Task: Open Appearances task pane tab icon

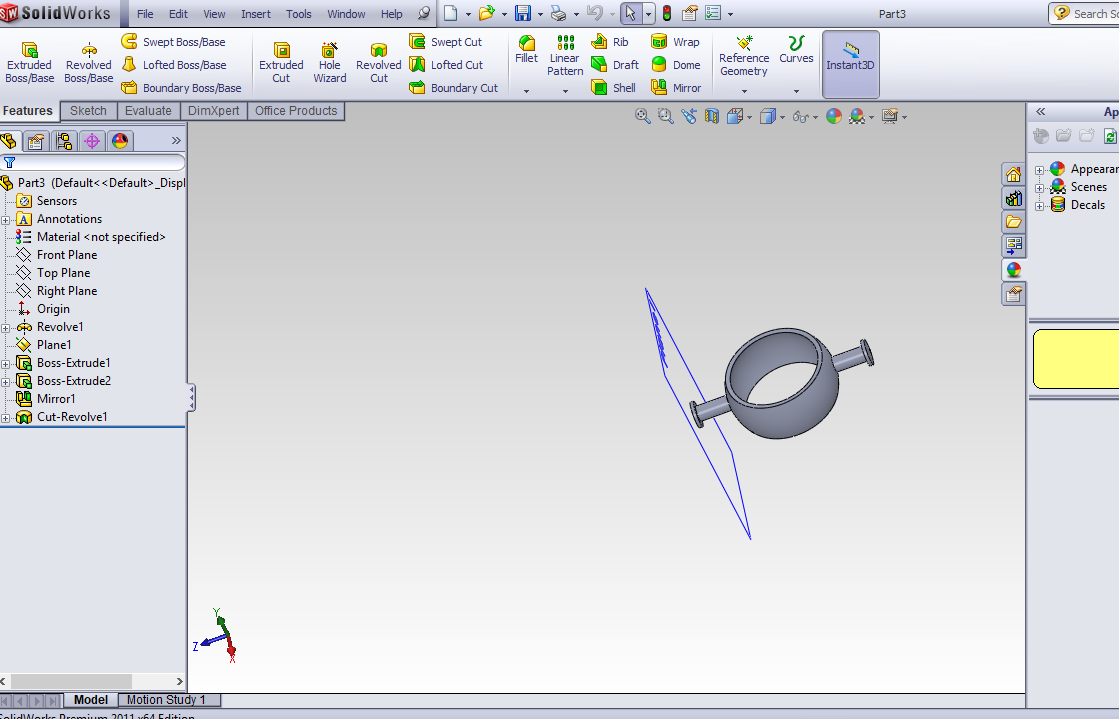Action: click(1013, 270)
